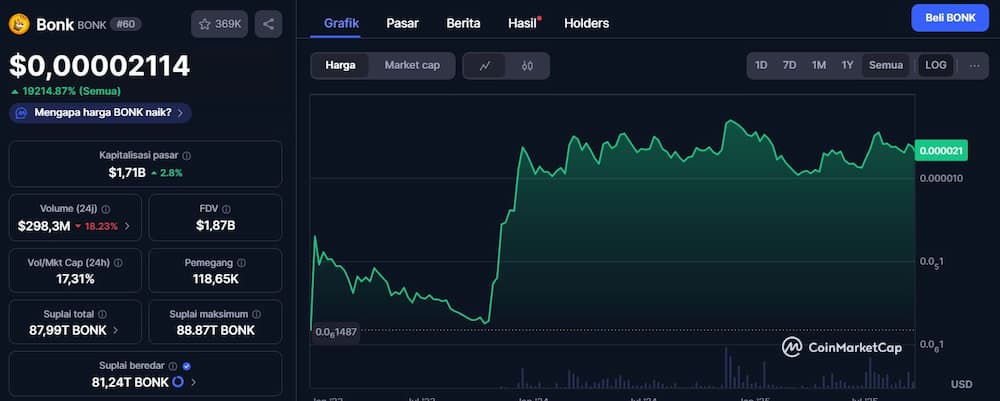Viewport: 1000px width, 401px height.
Task: Set chart range to Semua
Action: tap(886, 65)
